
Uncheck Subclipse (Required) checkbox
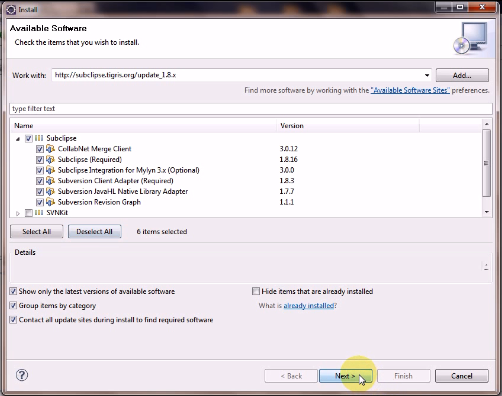(x=40, y=160)
